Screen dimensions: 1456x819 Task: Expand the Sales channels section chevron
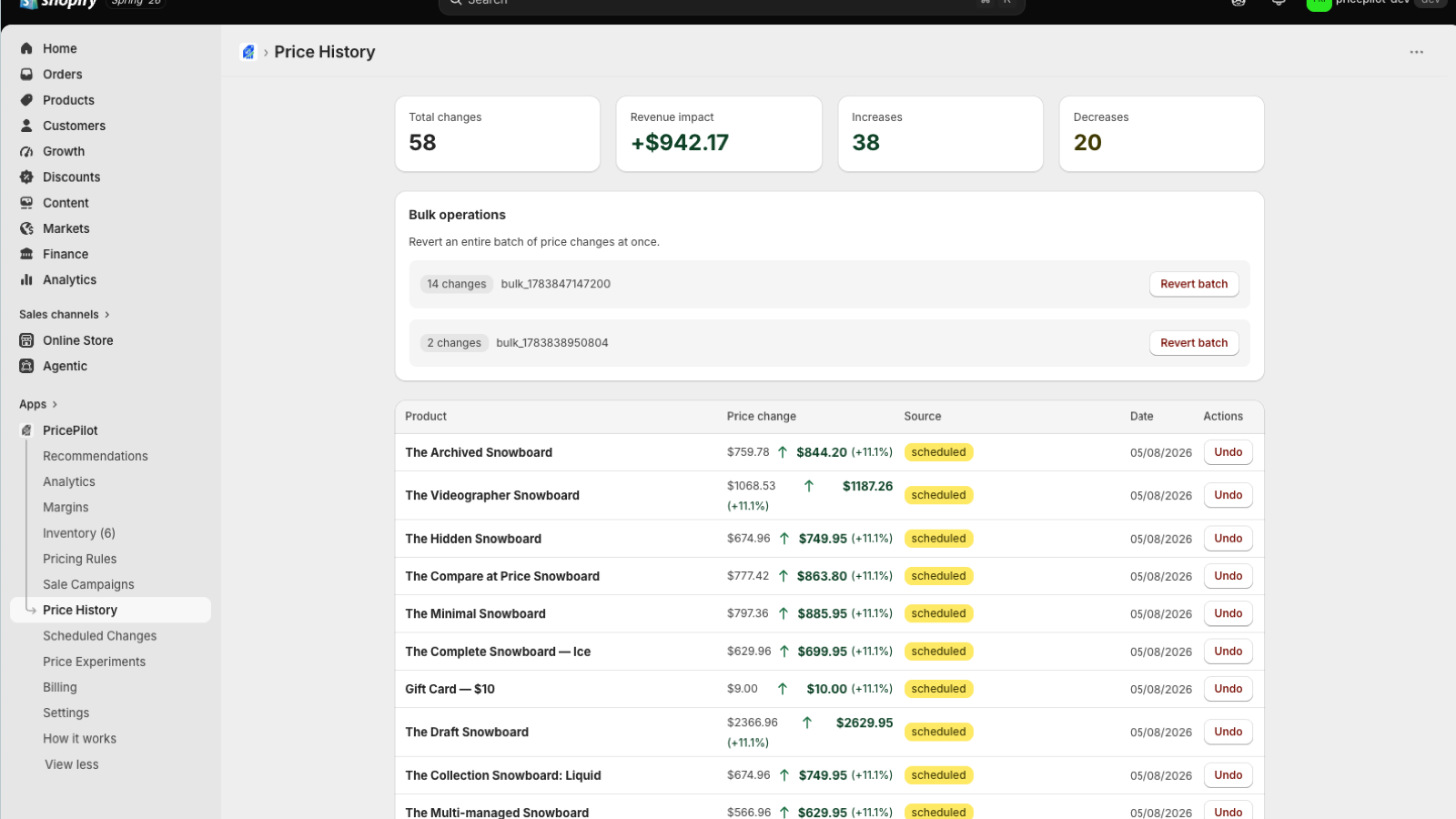(x=106, y=315)
